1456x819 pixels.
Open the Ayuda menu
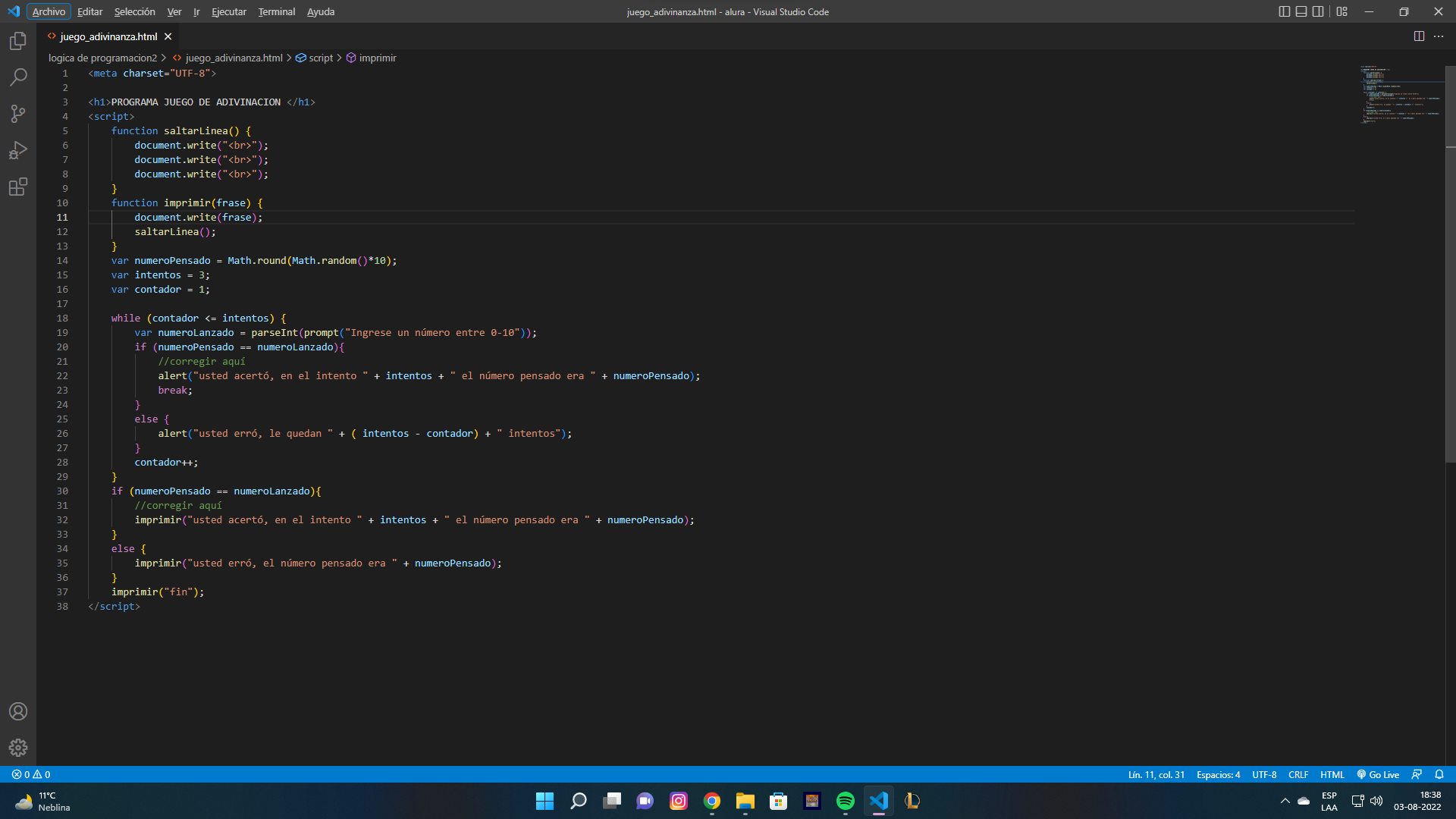click(x=321, y=11)
